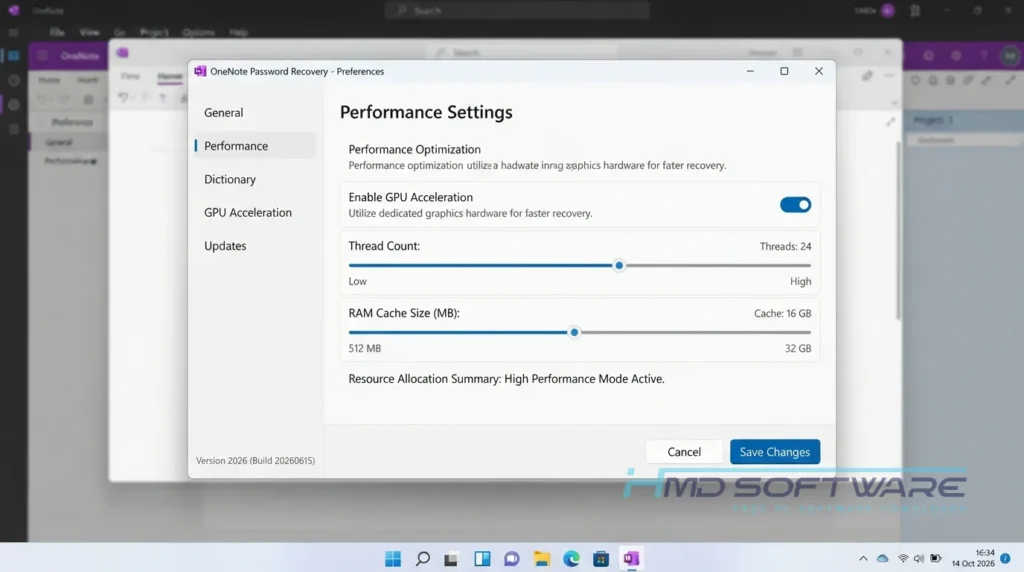Close the Preferences dialog window

coord(818,71)
